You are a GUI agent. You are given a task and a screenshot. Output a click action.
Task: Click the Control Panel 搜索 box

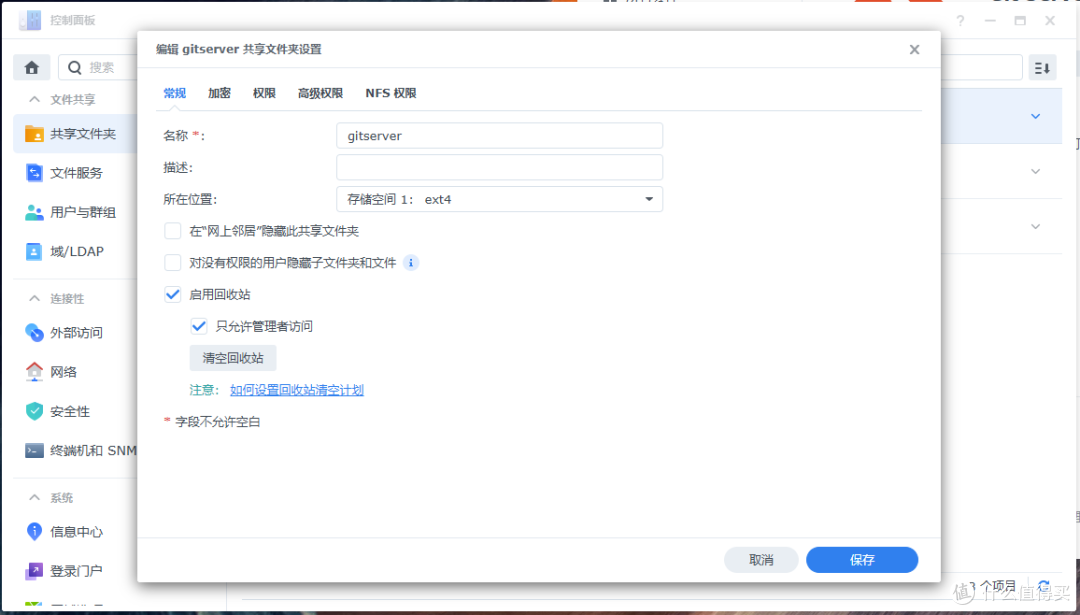point(98,67)
